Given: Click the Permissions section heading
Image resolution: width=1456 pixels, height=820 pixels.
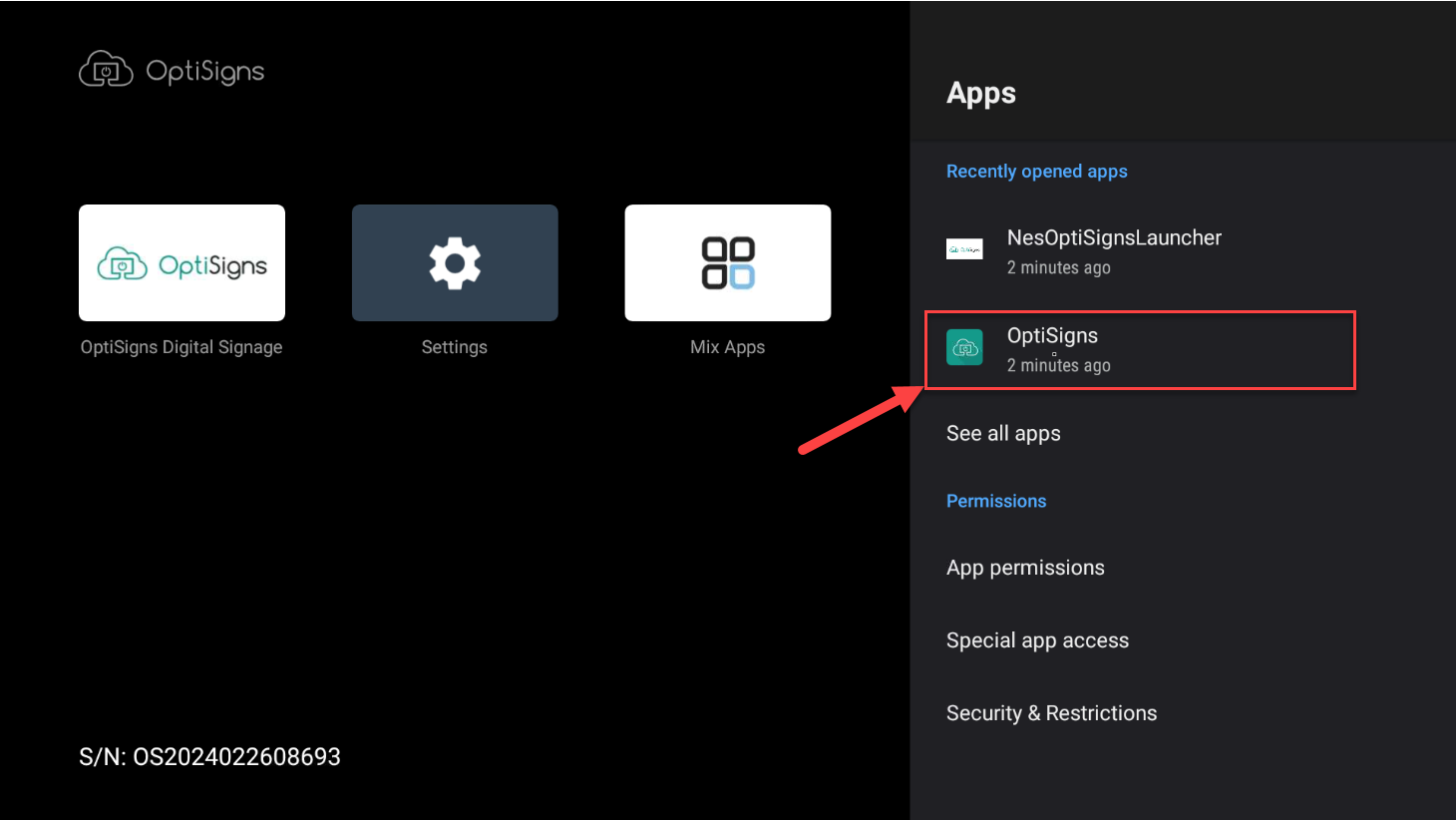Looking at the screenshot, I should pos(996,501).
